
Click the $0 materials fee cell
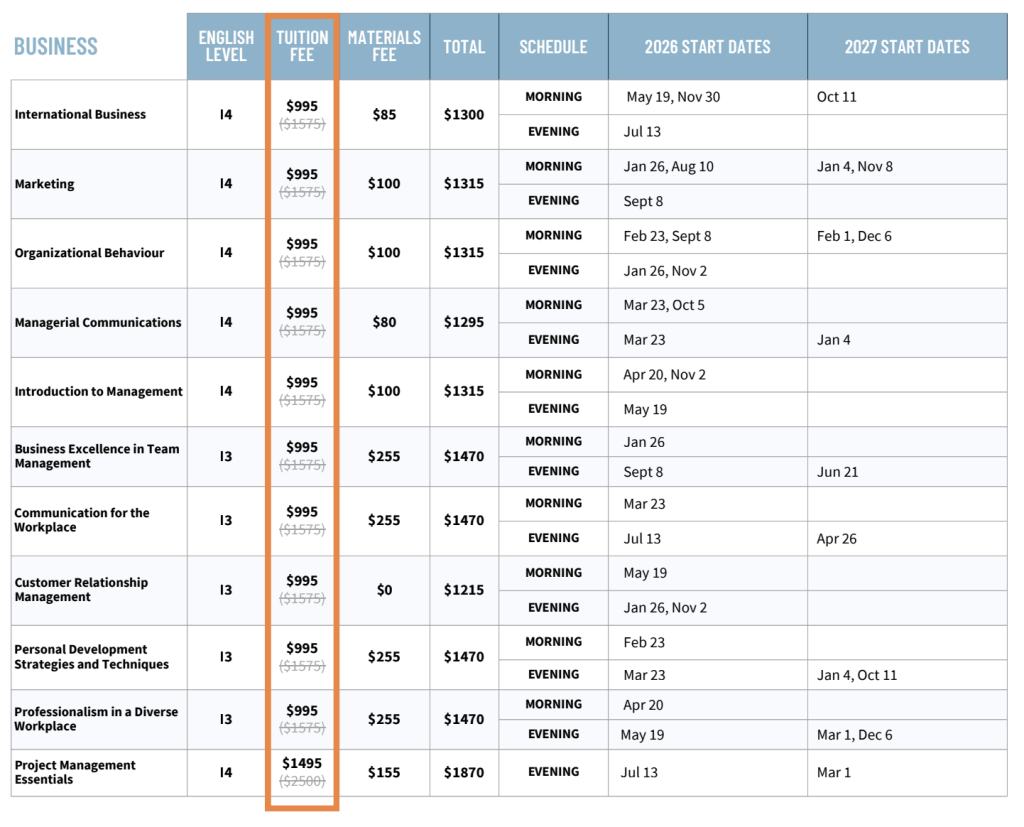[384, 590]
